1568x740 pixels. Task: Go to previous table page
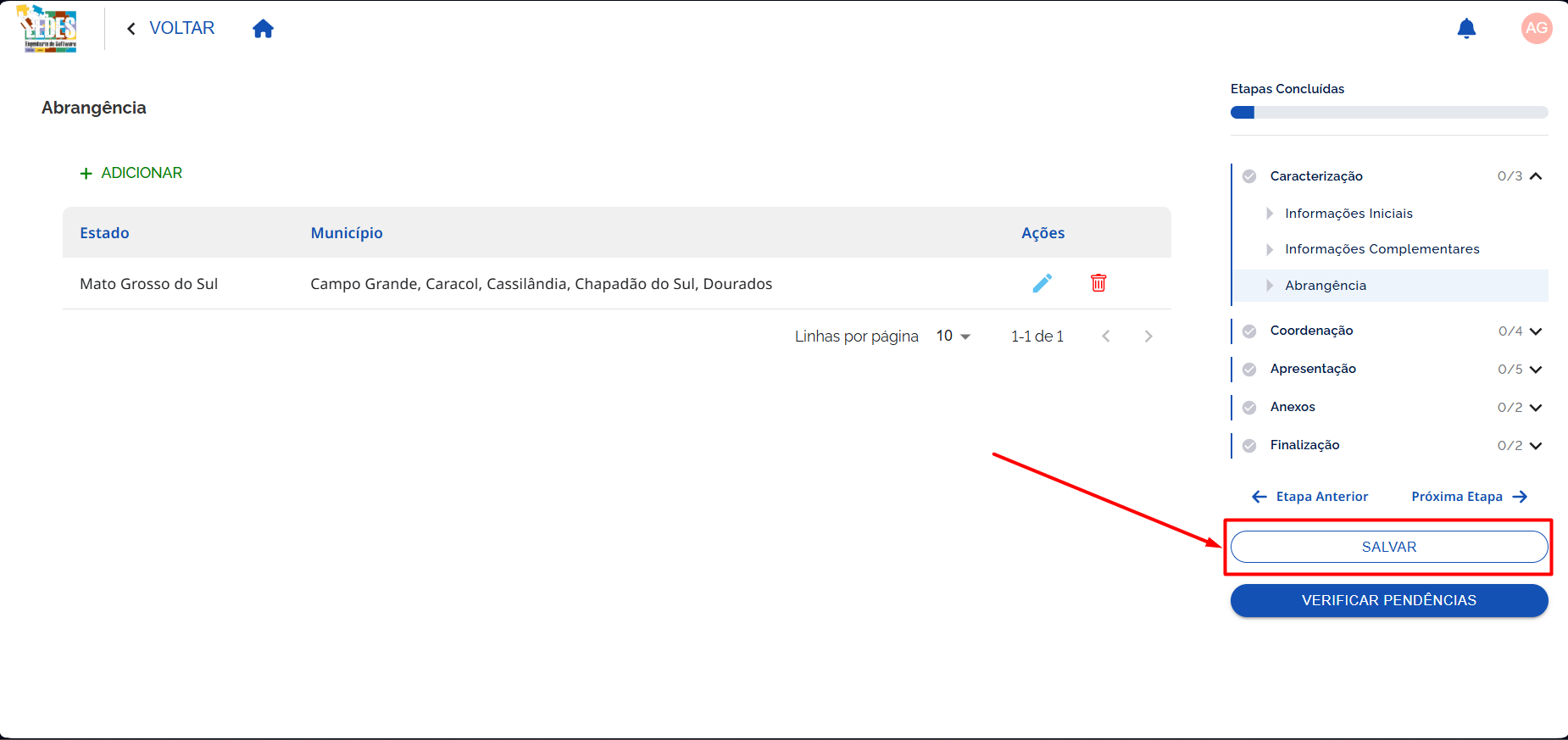pos(1105,337)
